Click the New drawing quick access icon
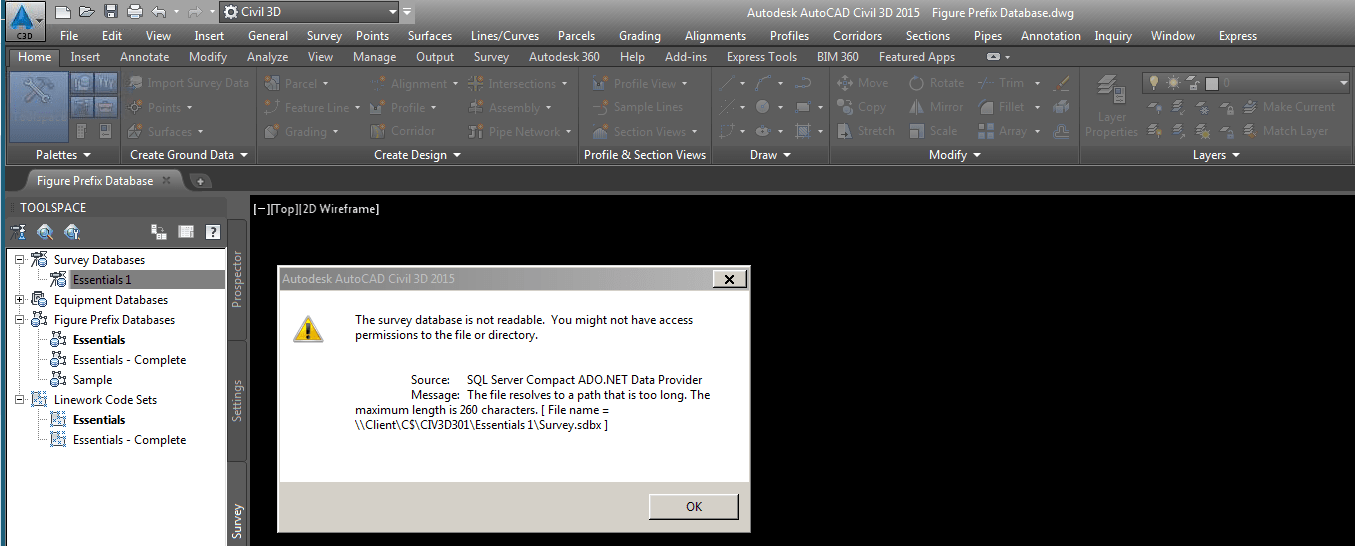 (62, 12)
